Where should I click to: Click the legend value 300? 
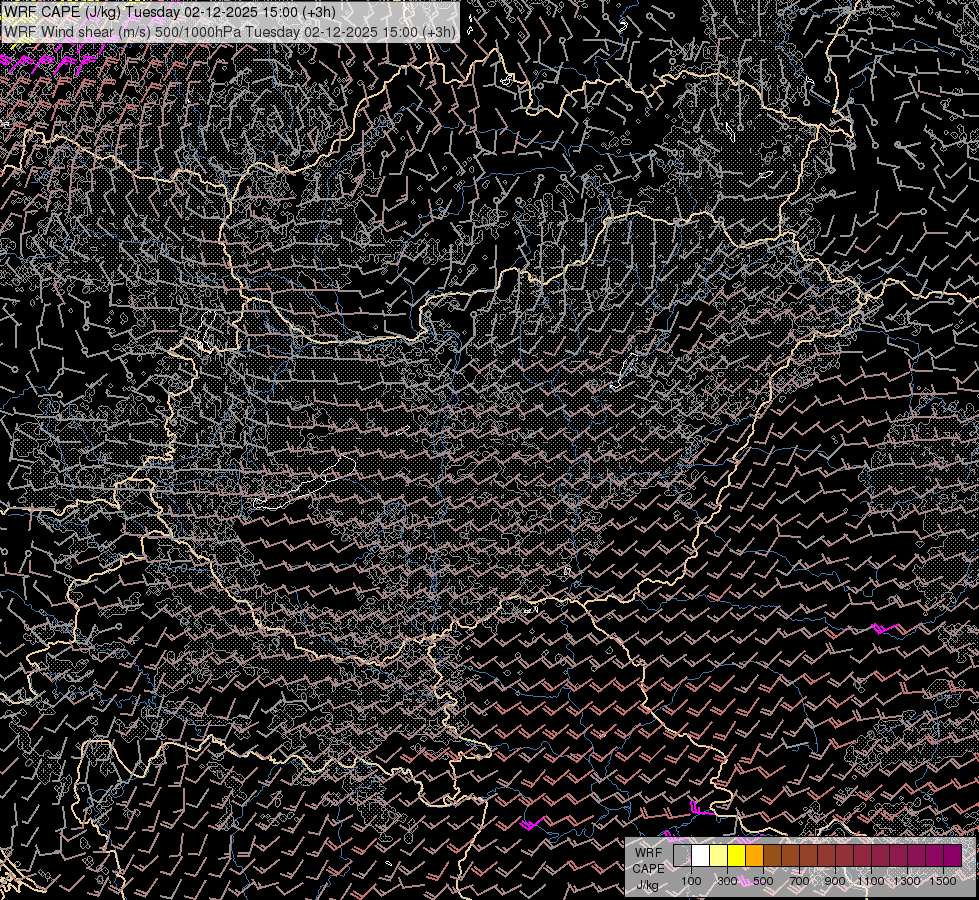click(727, 881)
